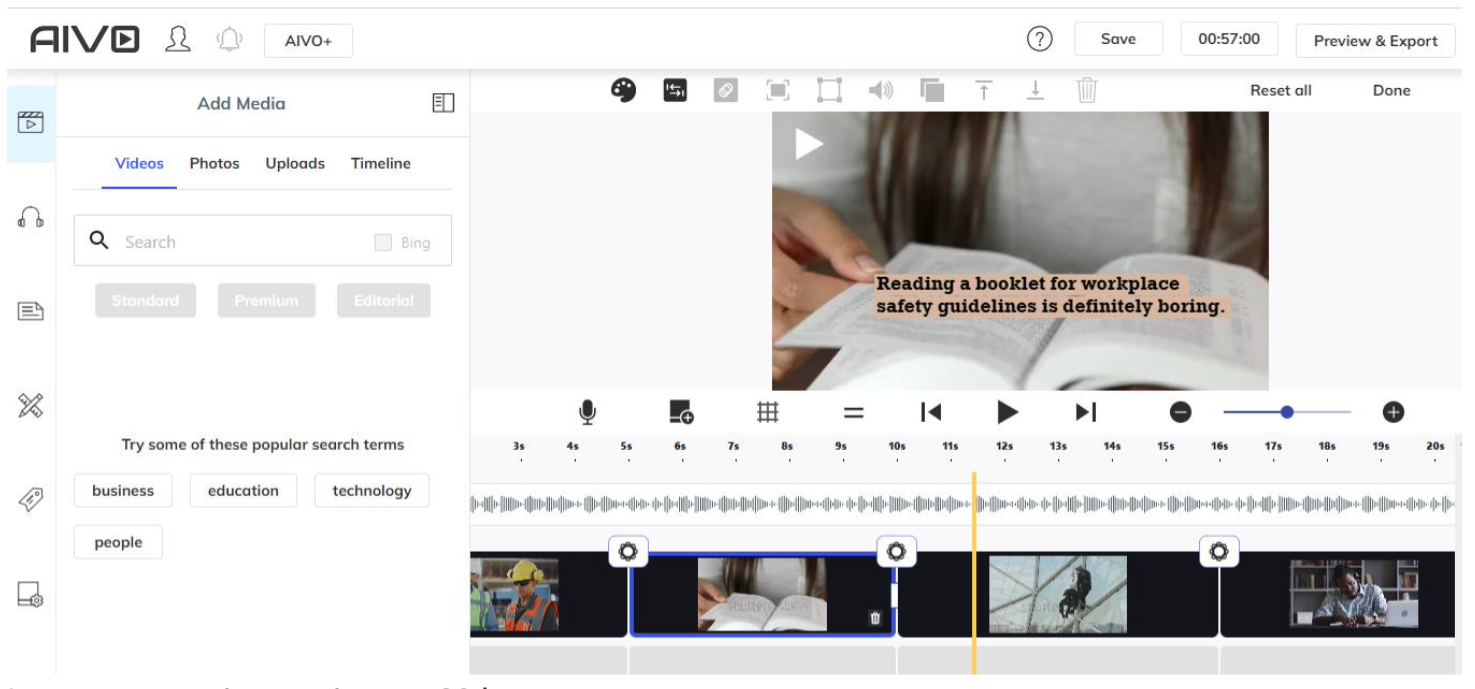Switch to the Uploads tab
1475x689 pixels.
[x=295, y=164]
